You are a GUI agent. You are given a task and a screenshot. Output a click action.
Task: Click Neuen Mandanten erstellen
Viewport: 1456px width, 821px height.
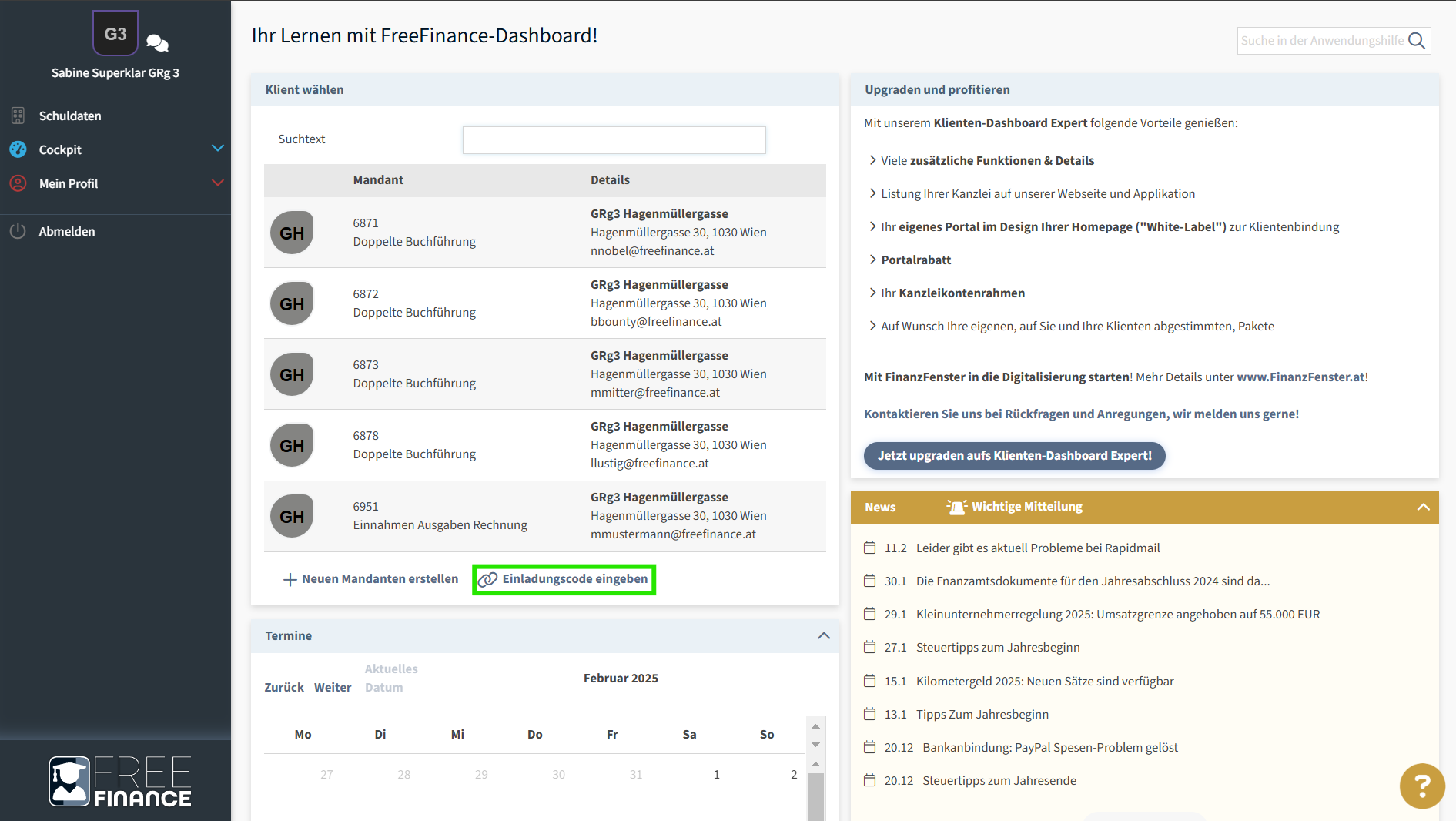tap(371, 579)
